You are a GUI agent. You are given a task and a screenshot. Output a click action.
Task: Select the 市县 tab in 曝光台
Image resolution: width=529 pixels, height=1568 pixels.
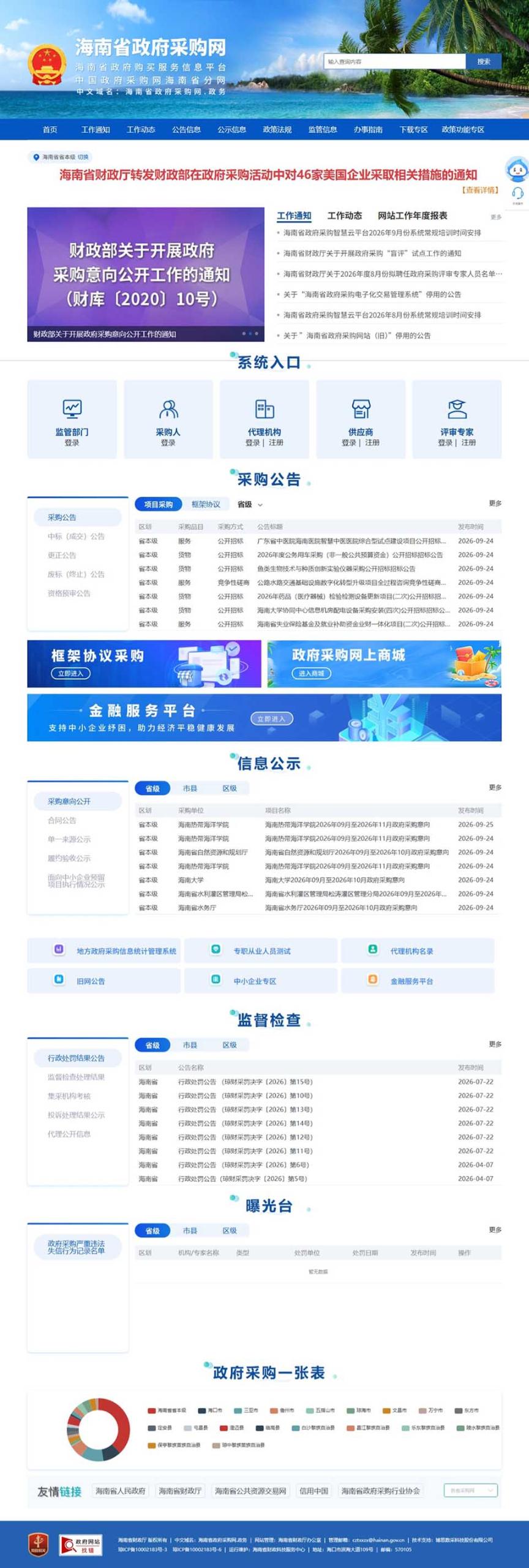tap(190, 1231)
